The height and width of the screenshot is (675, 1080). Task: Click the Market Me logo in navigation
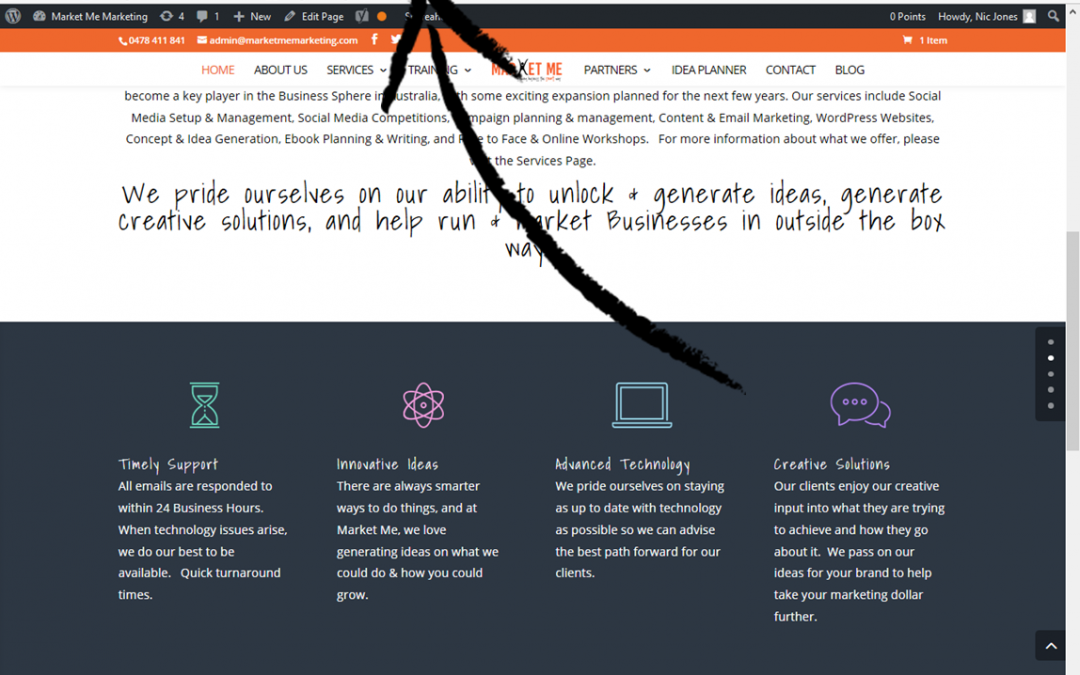point(527,70)
